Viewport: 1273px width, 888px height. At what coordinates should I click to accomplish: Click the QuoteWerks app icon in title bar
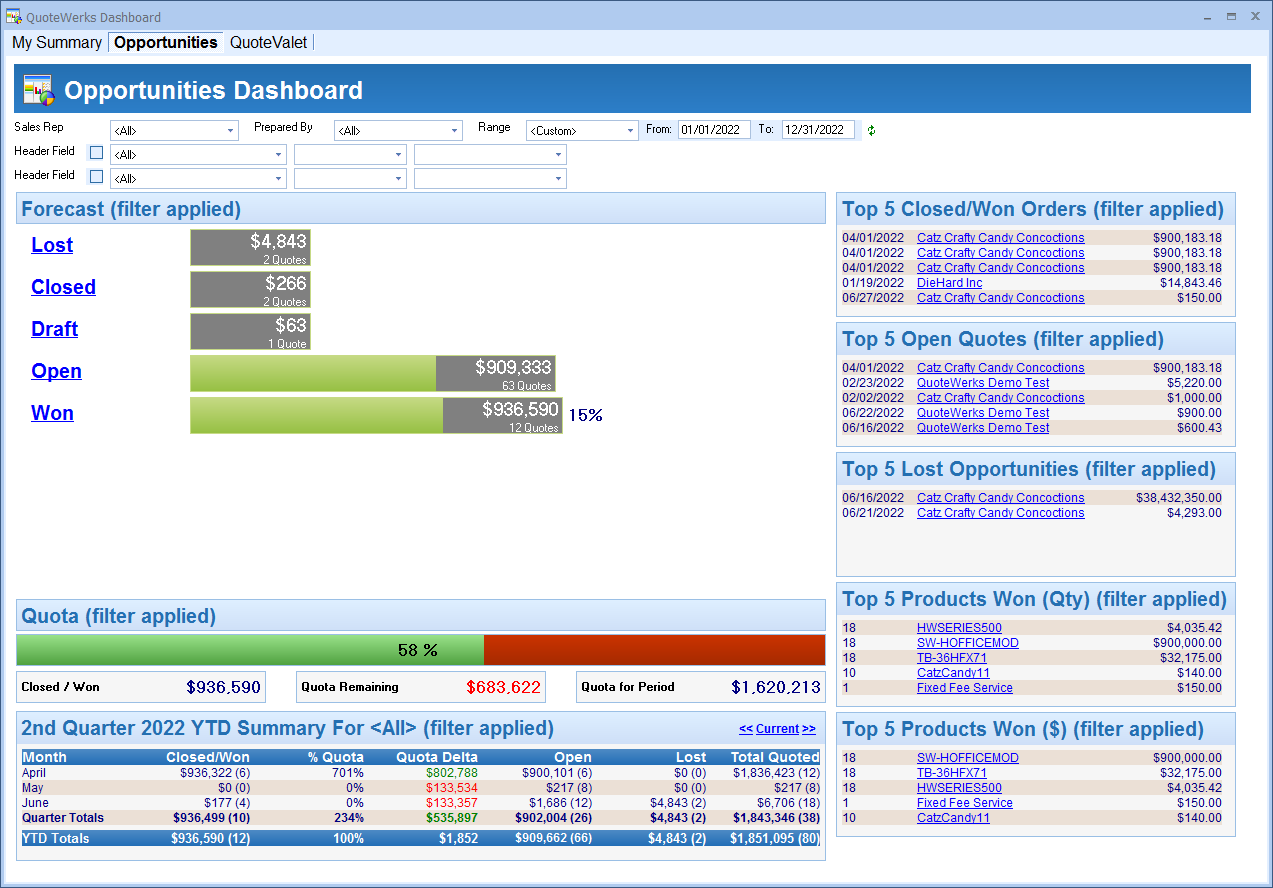click(x=13, y=17)
